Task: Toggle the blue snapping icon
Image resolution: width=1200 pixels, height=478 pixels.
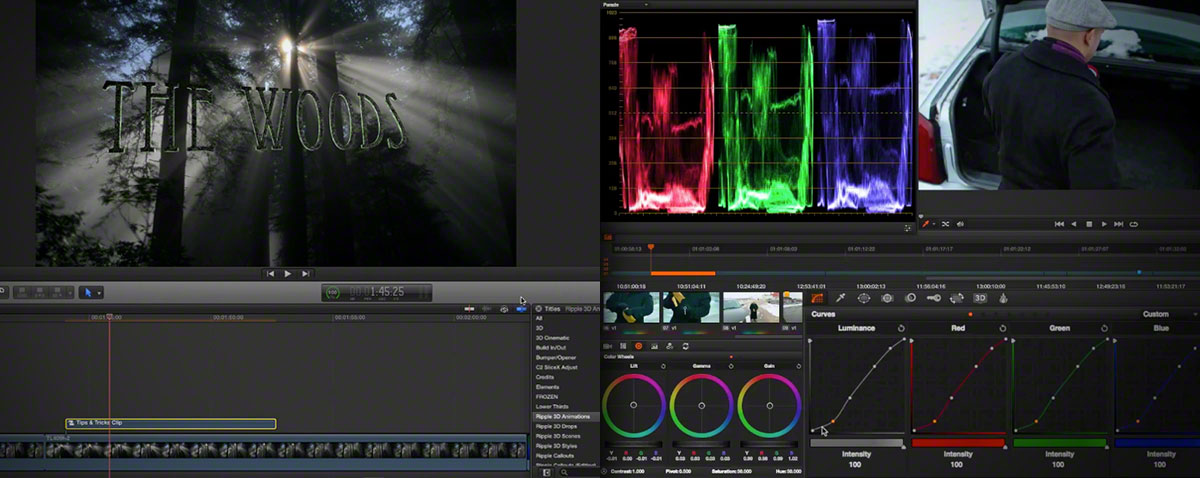Action: [x=521, y=309]
